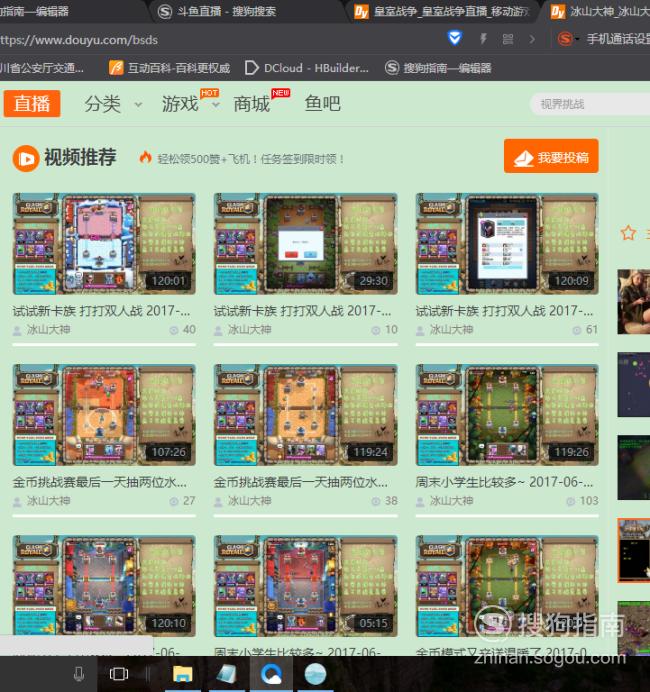Open the 金币挑战赛 video title with 38 views

[301, 482]
